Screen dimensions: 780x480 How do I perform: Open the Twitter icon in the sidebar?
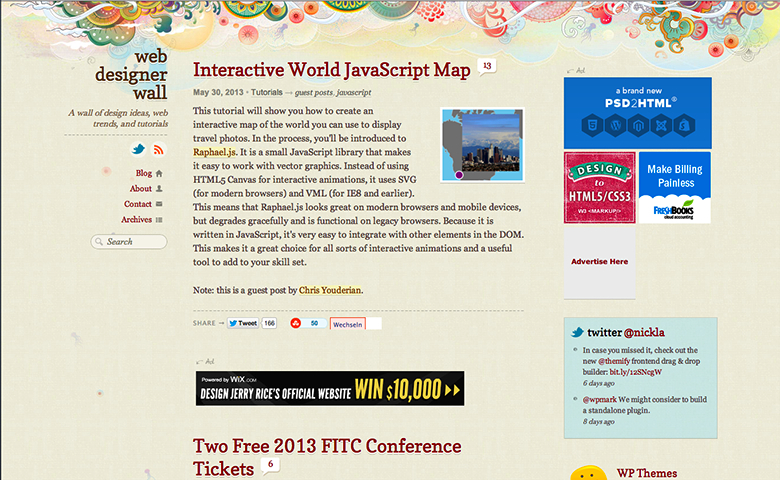[x=139, y=150]
